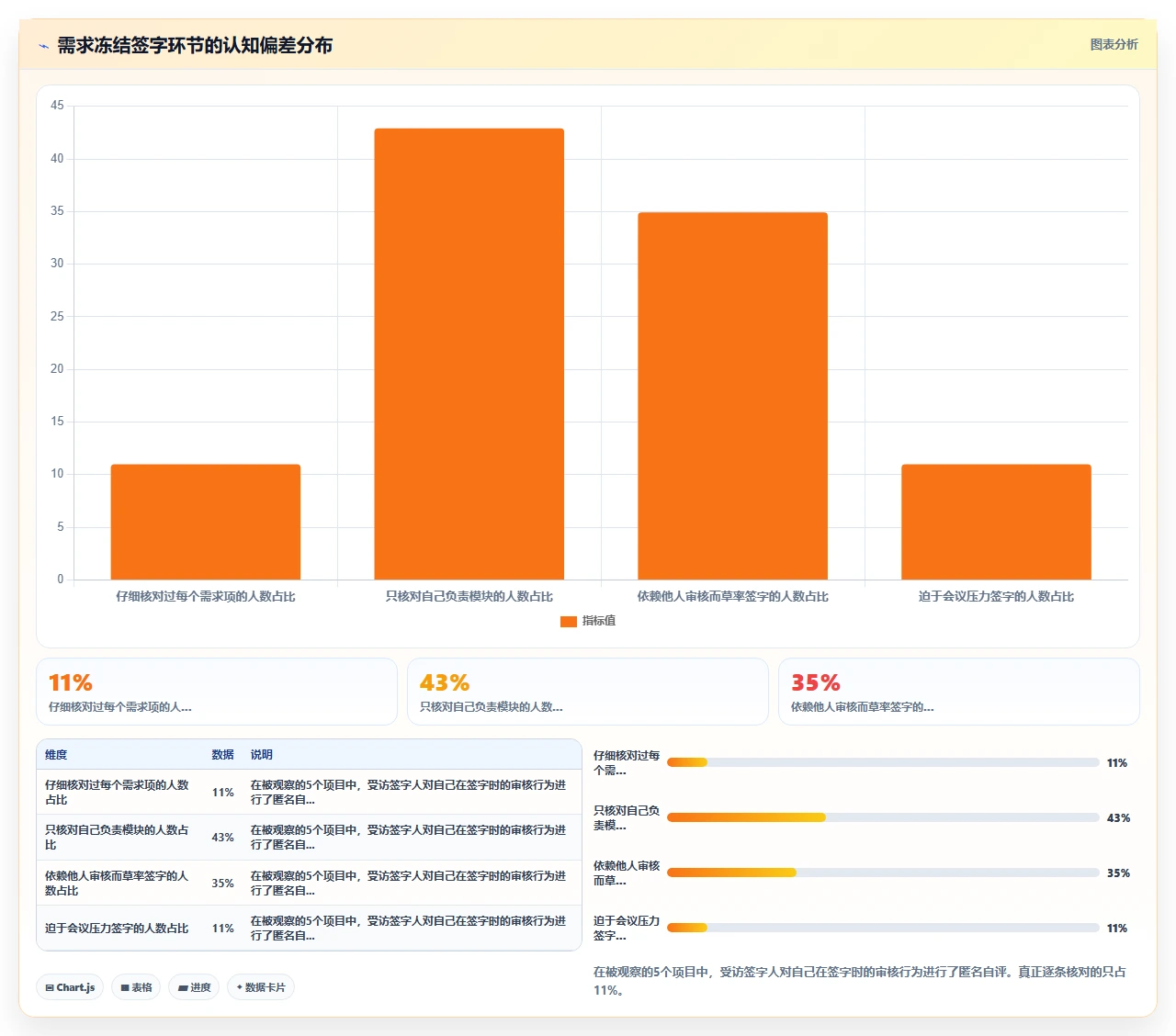
Task: Click the 35% bar for 依赖他人审核而草率签字
Action: click(x=732, y=396)
